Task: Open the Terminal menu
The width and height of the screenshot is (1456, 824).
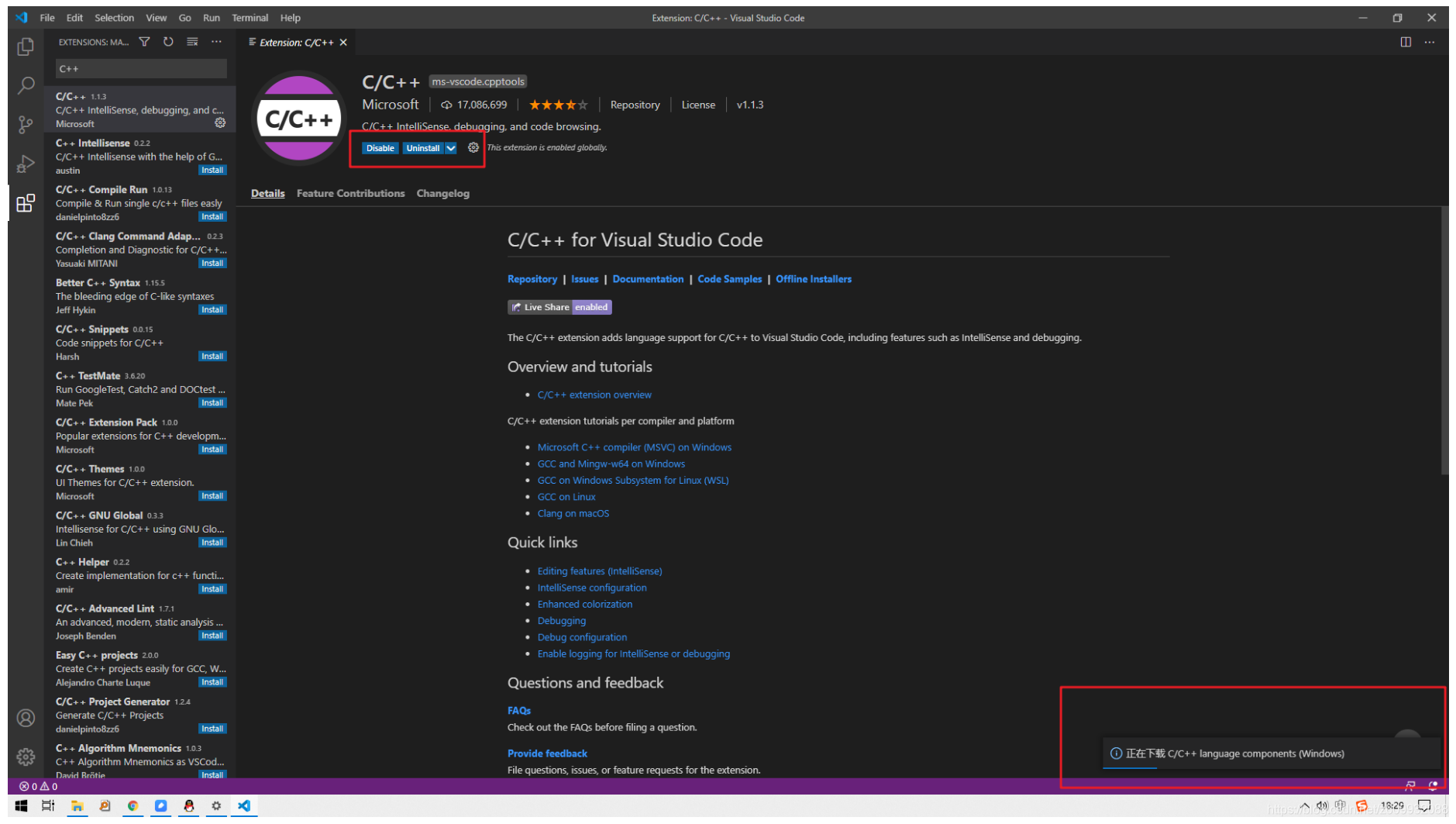Action: (x=250, y=18)
